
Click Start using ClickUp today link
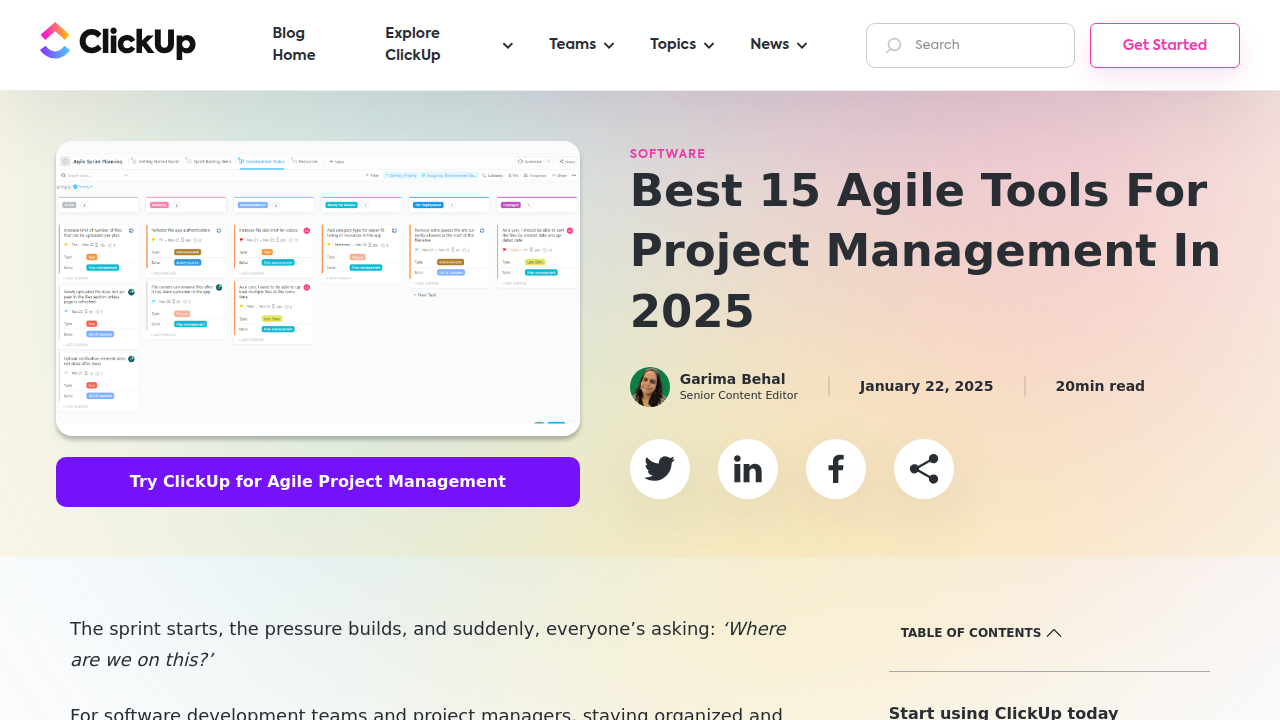tap(1003, 713)
